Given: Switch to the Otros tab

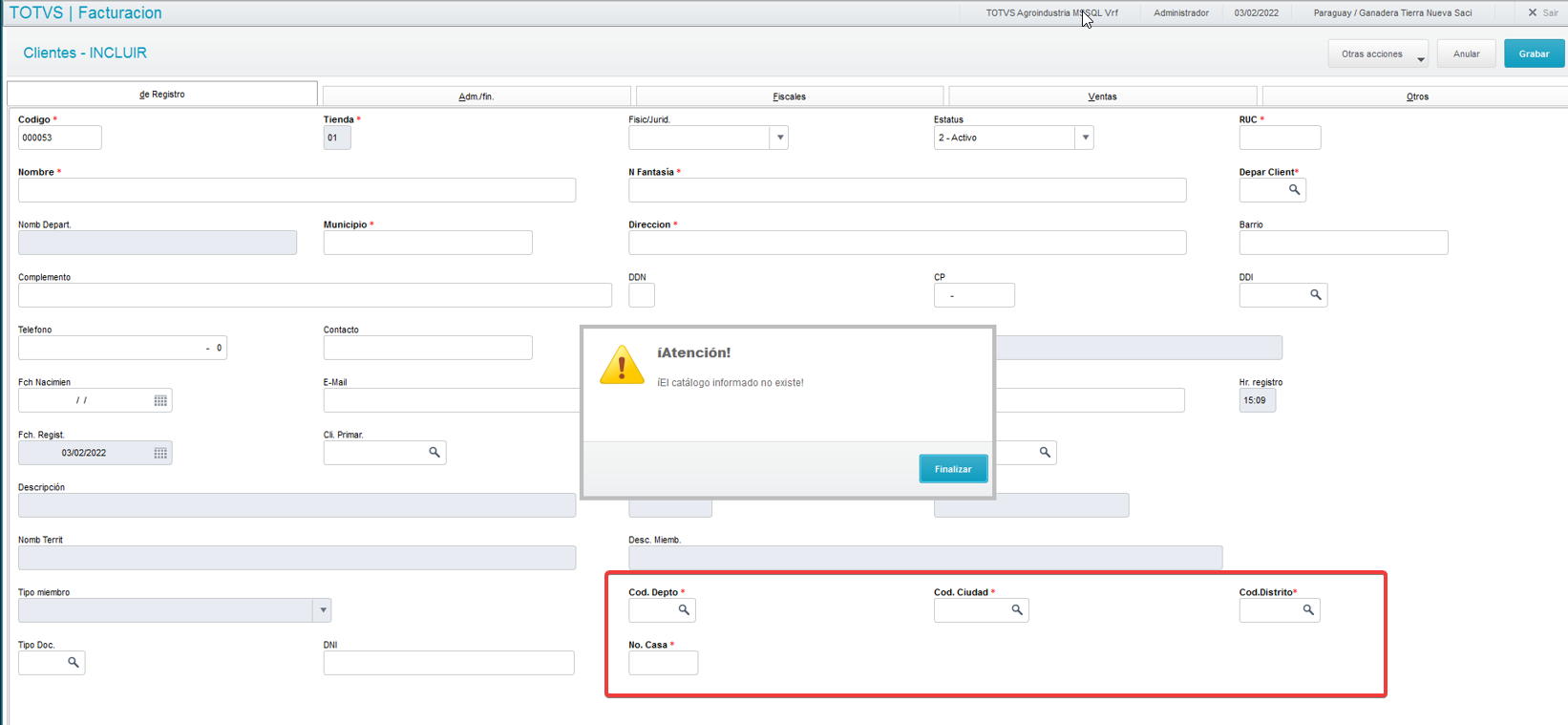Looking at the screenshot, I should (1417, 96).
